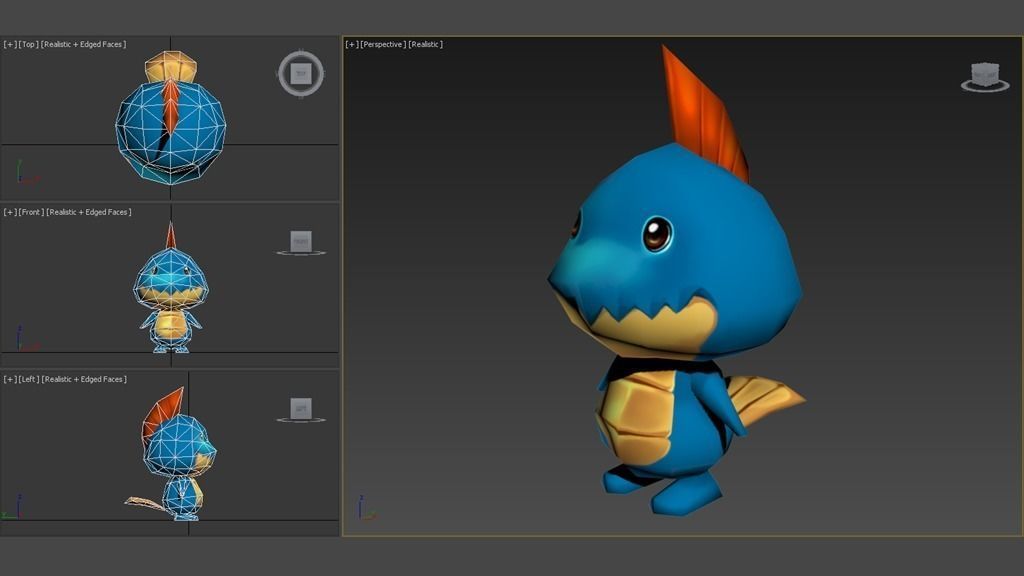1024x576 pixels.
Task: Select the blue character model in Perspective view
Action: click(x=676, y=281)
